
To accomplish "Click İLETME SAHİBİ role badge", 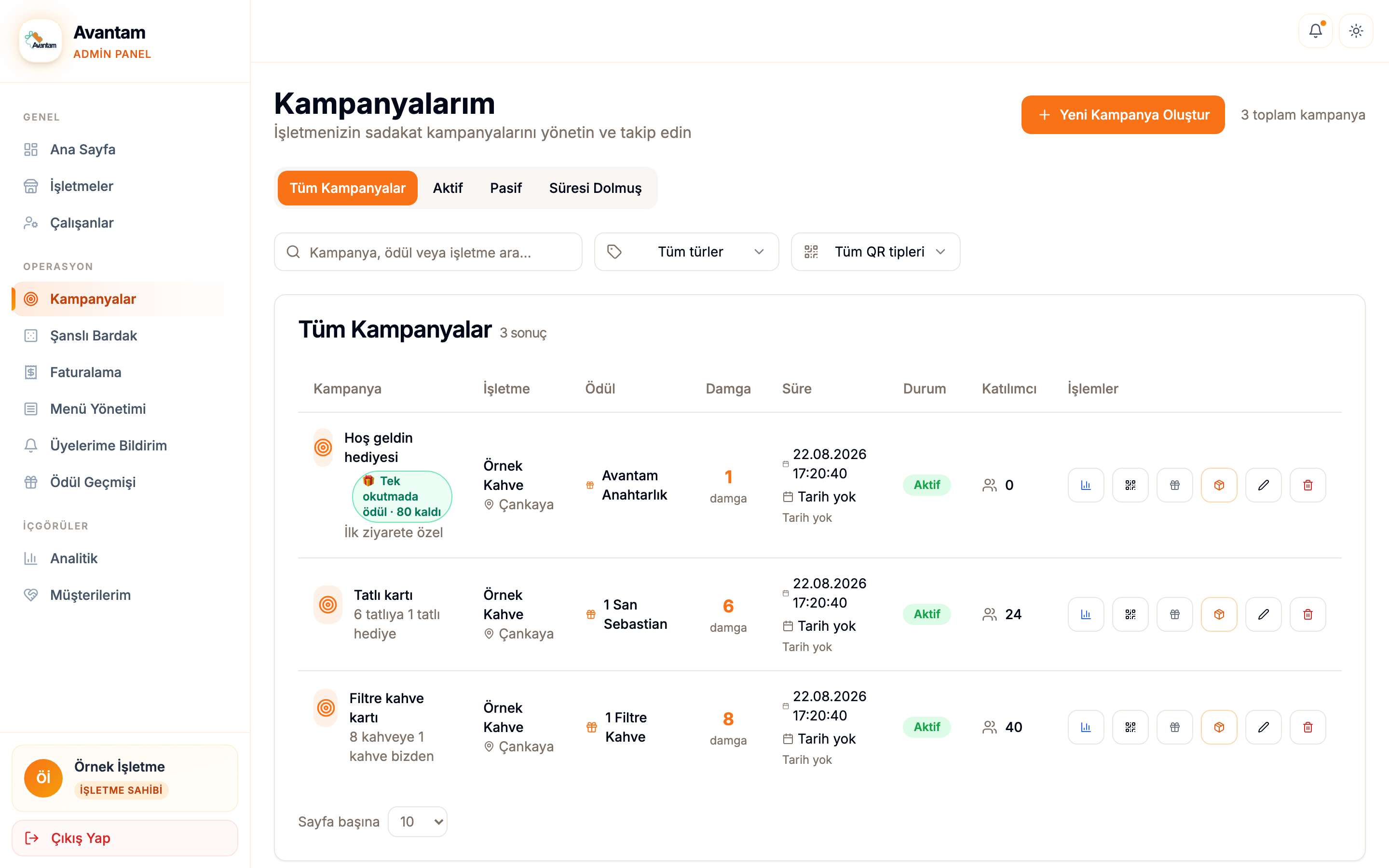I will click(x=121, y=790).
